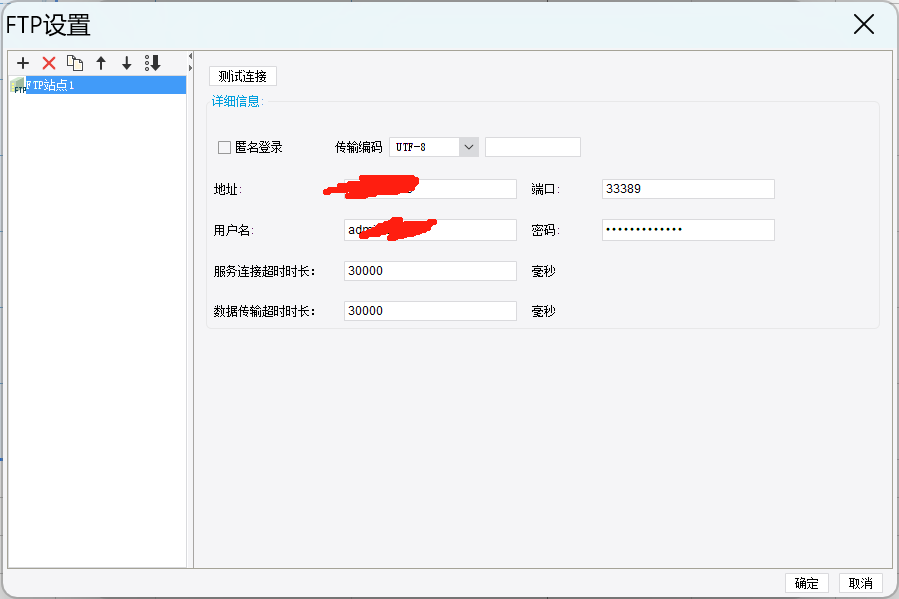Confirm settings with 确定 button

point(807,583)
